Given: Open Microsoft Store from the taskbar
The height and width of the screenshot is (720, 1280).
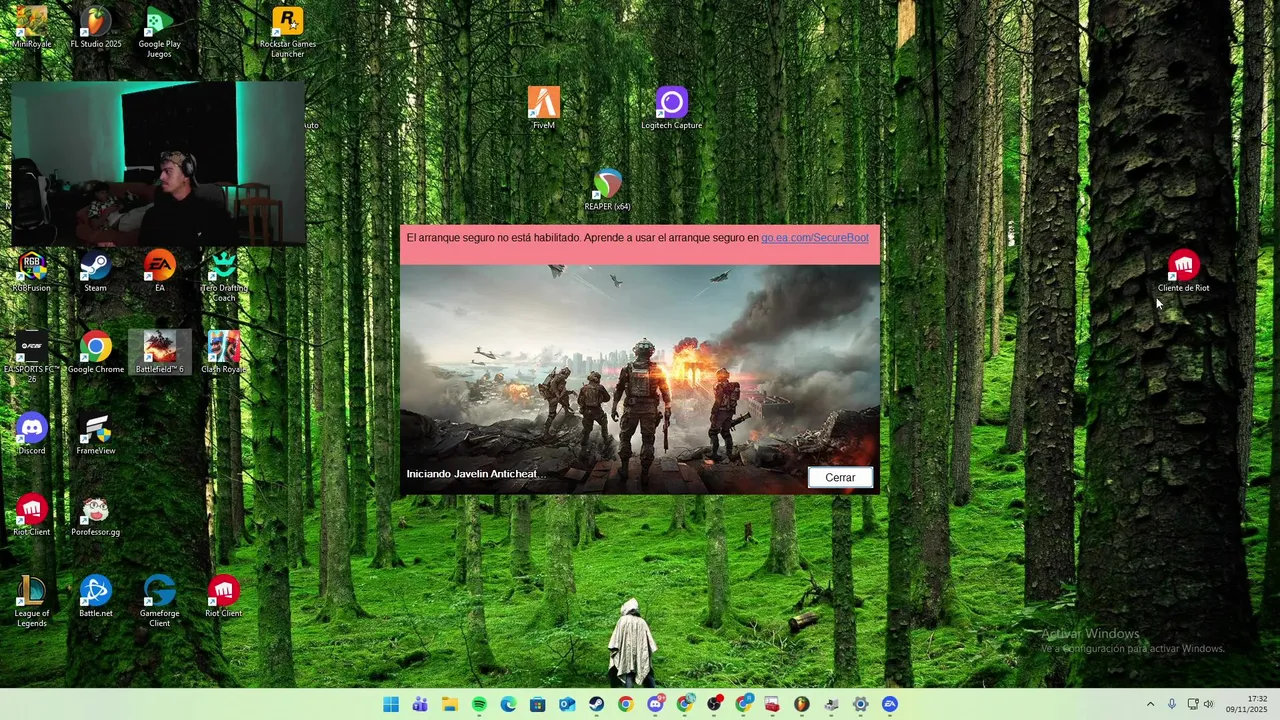Looking at the screenshot, I should point(537,704).
